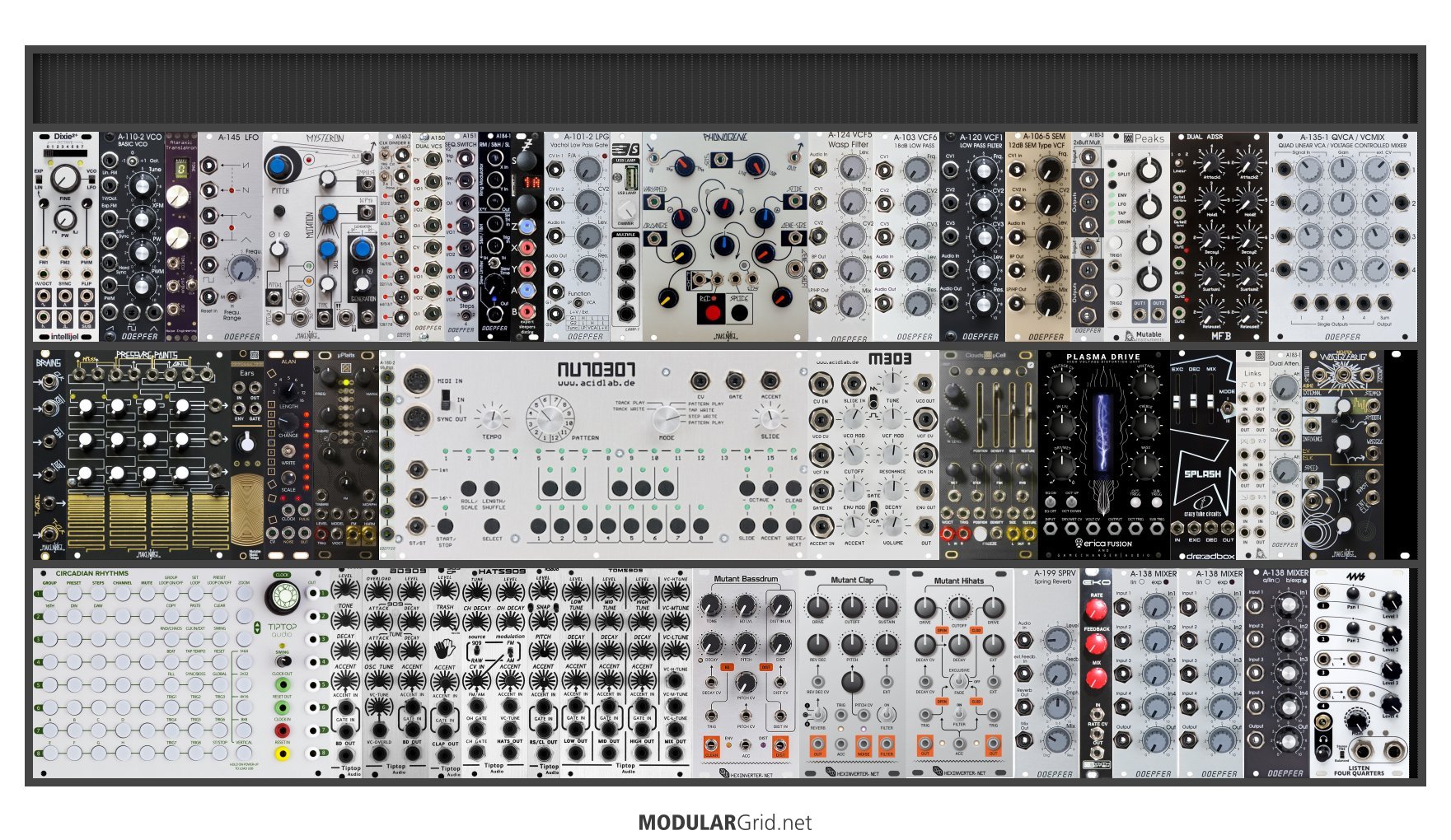Click the green Reset Out jack
The width and height of the screenshot is (1451, 840).
[283, 707]
